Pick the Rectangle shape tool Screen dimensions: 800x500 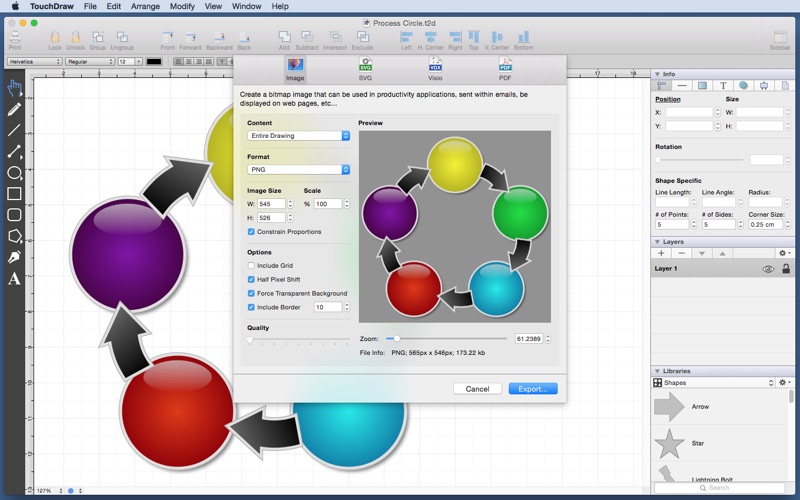coord(14,194)
